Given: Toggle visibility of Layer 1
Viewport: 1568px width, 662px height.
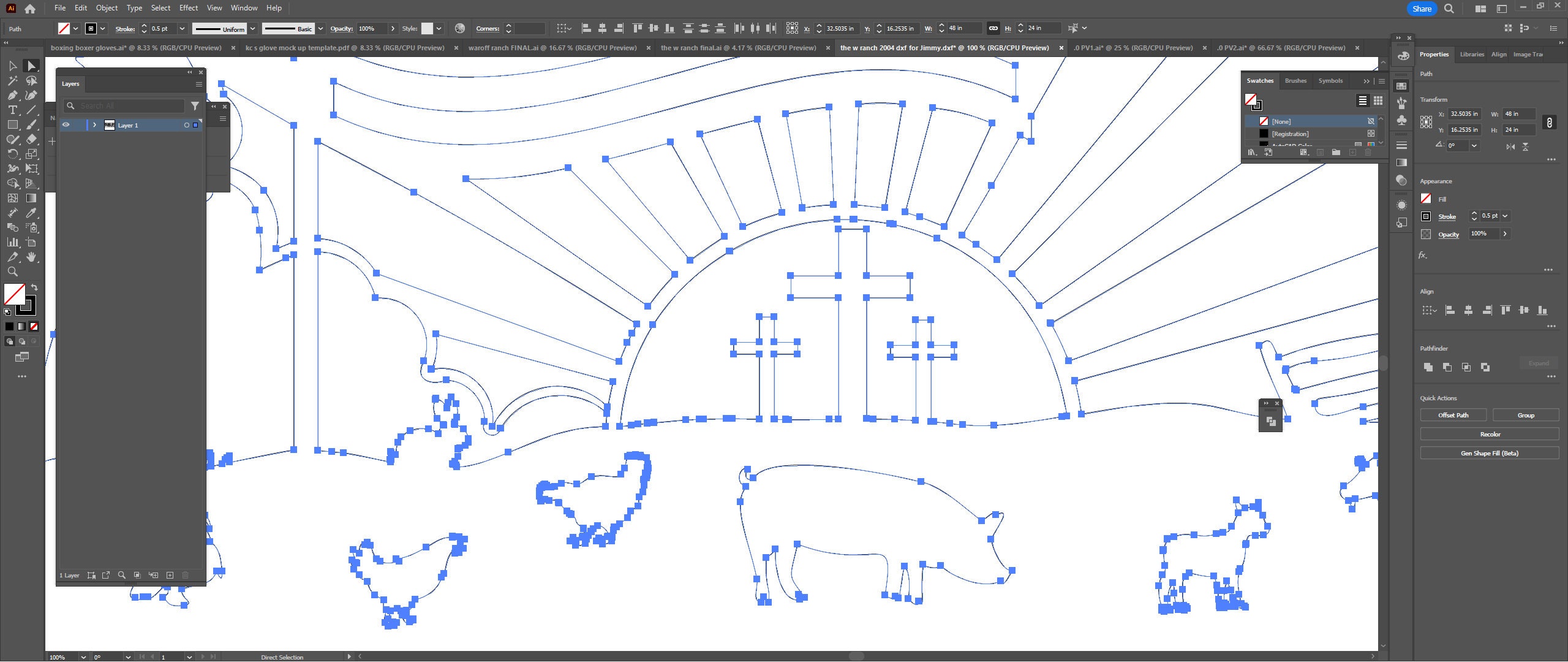Looking at the screenshot, I should click(x=66, y=124).
